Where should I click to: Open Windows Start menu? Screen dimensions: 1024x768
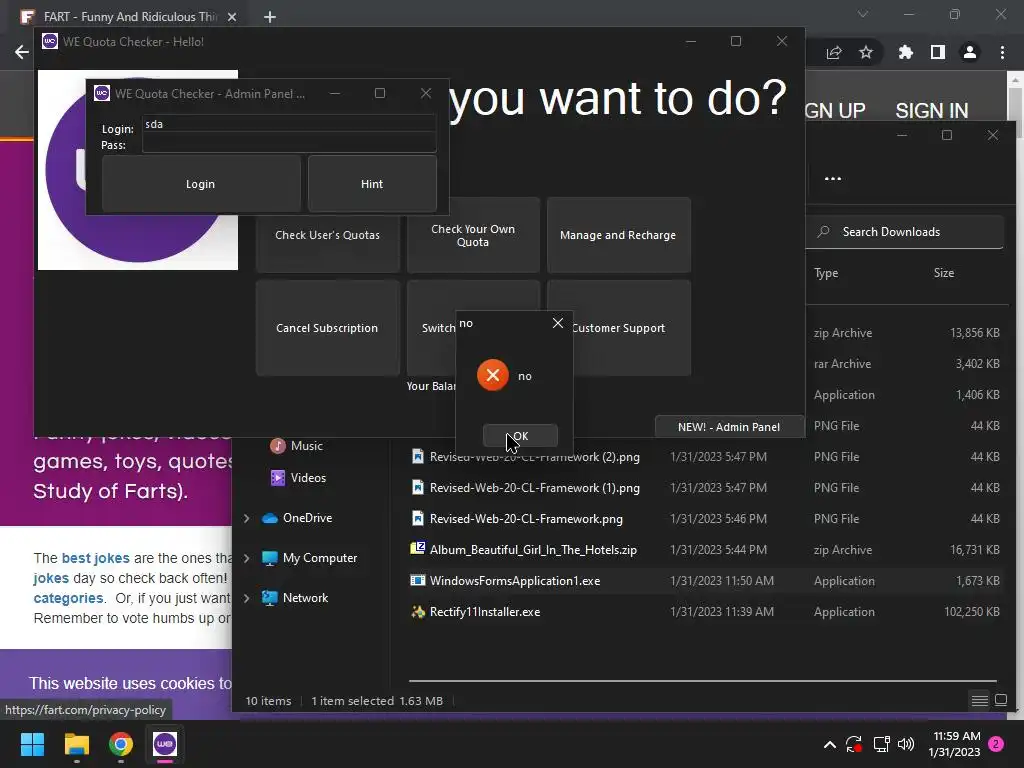click(x=32, y=744)
